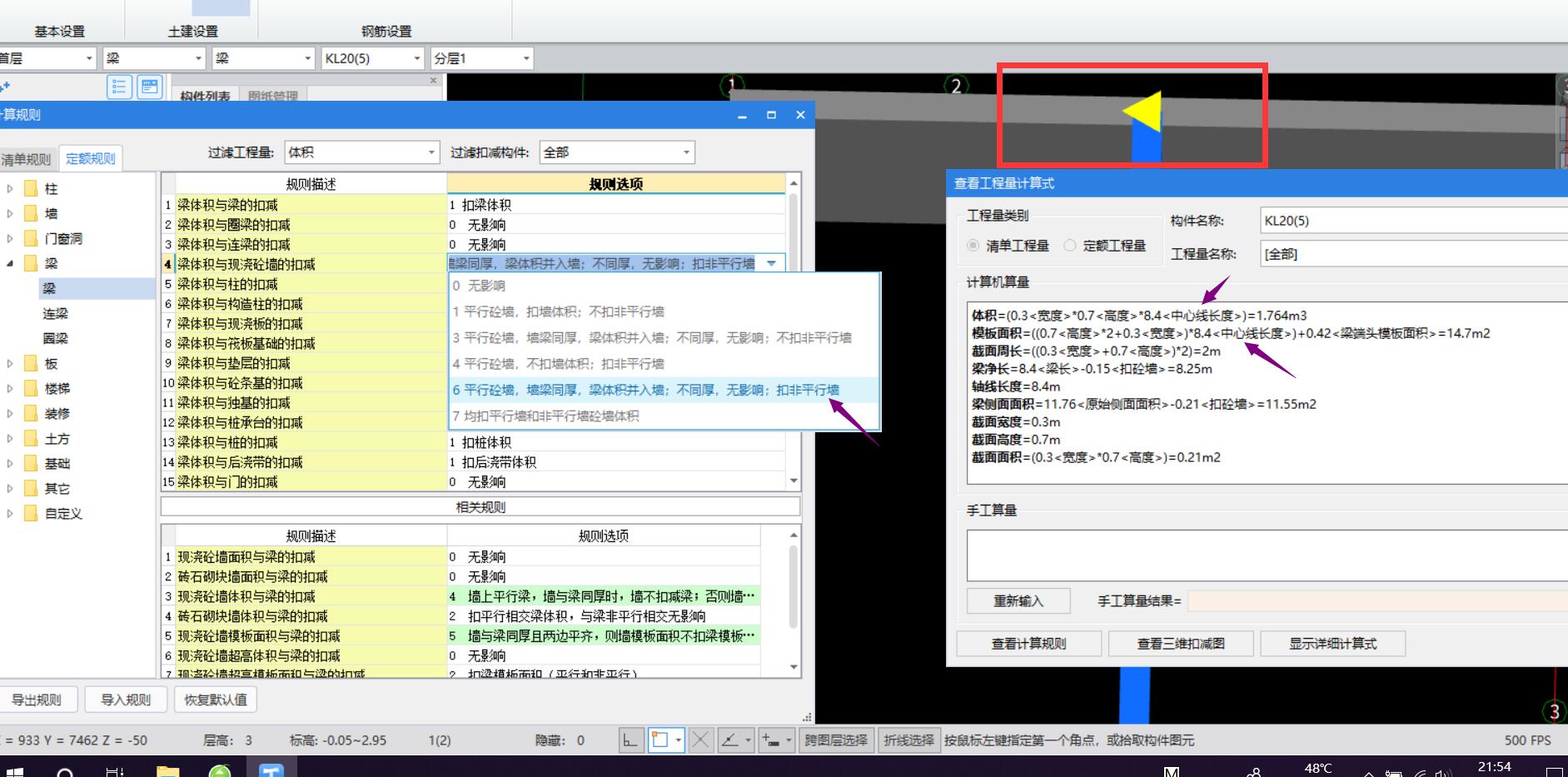Switch to 构件列表 tab
Viewport: 1568px width, 777px height.
coord(206,96)
